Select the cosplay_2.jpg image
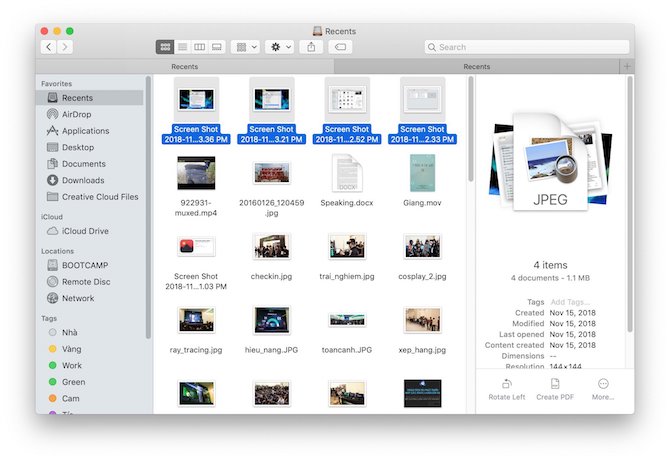 [x=422, y=256]
